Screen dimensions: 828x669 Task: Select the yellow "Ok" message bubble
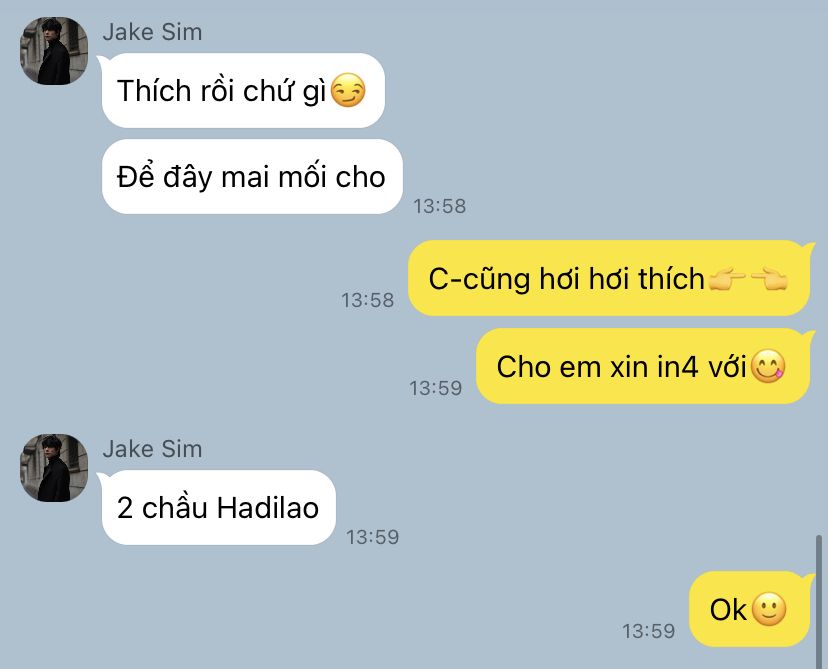point(749,609)
